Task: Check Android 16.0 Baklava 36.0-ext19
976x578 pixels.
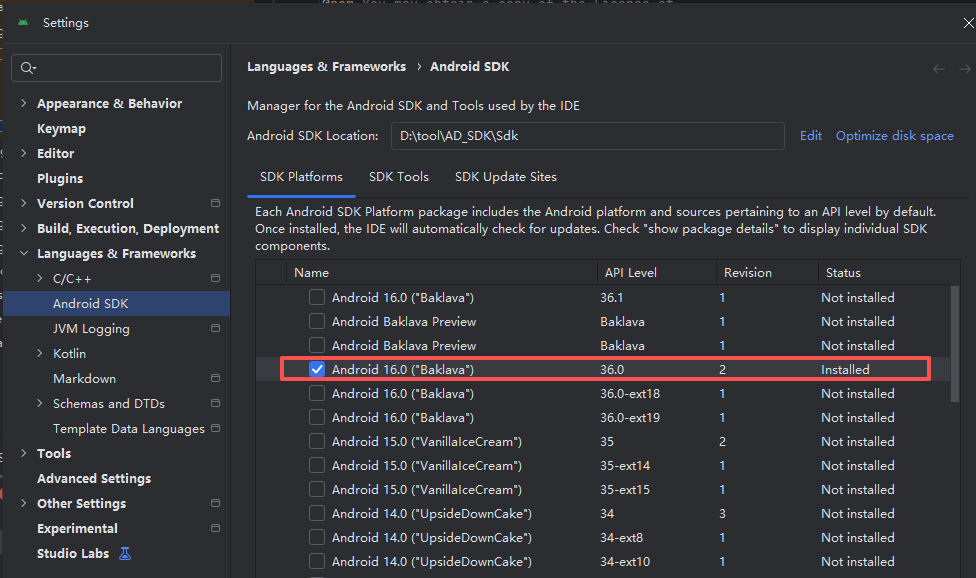Action: tap(317, 417)
